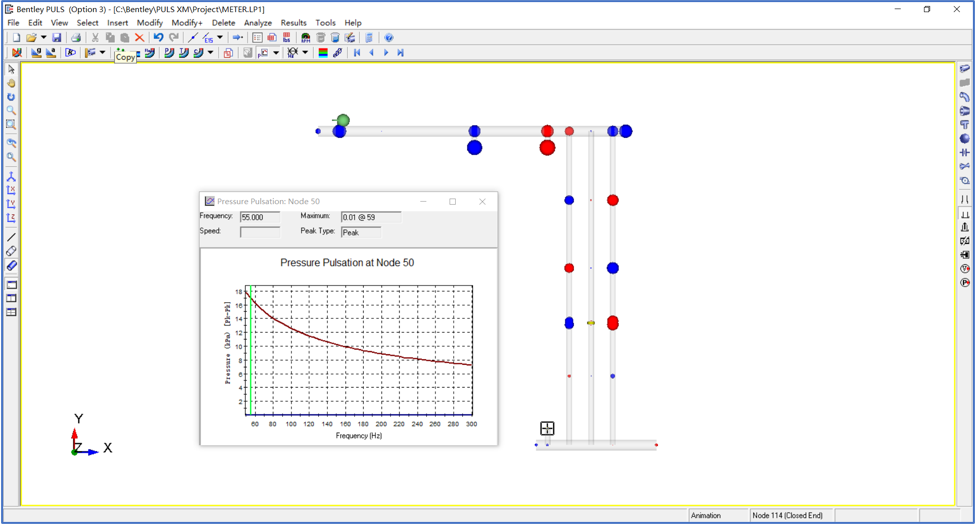Open the Analyze menu

pyautogui.click(x=258, y=22)
